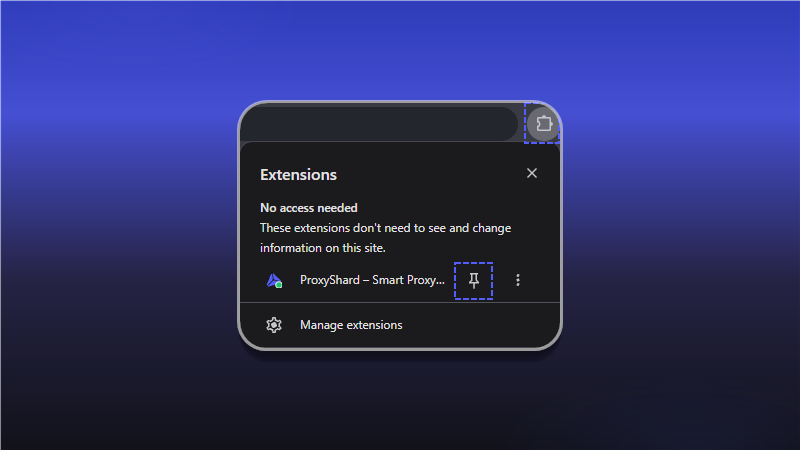
Task: Click the Manage extensions gear icon
Action: (274, 325)
